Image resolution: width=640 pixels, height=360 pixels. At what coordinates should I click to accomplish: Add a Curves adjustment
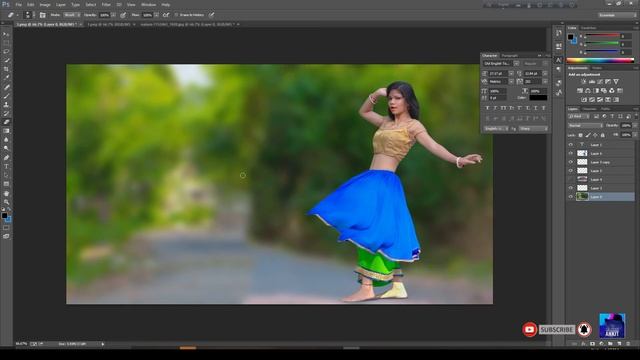point(600,82)
